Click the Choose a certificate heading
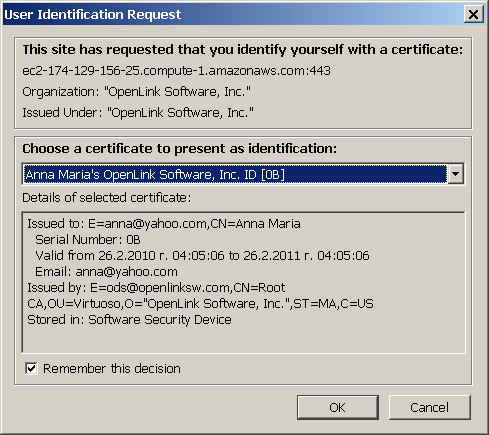 click(180, 149)
